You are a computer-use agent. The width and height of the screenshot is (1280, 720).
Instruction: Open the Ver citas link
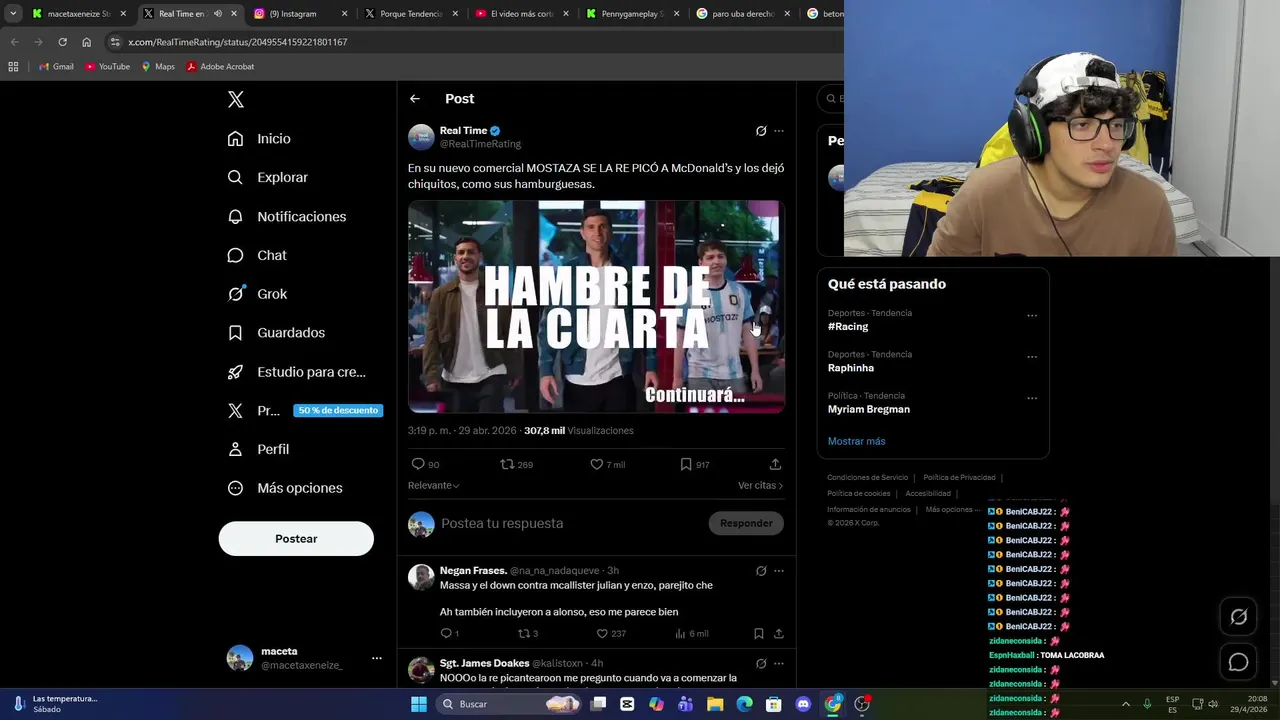760,485
